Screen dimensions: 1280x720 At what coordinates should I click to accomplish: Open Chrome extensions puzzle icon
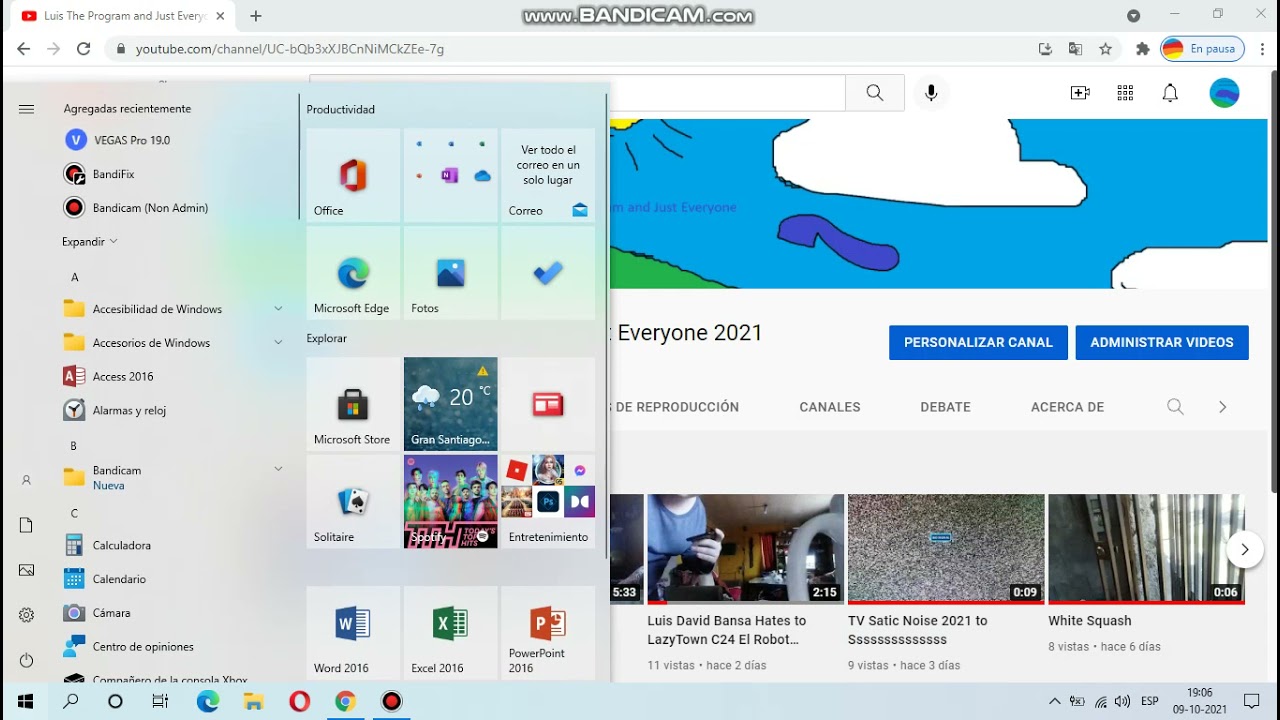click(1142, 49)
